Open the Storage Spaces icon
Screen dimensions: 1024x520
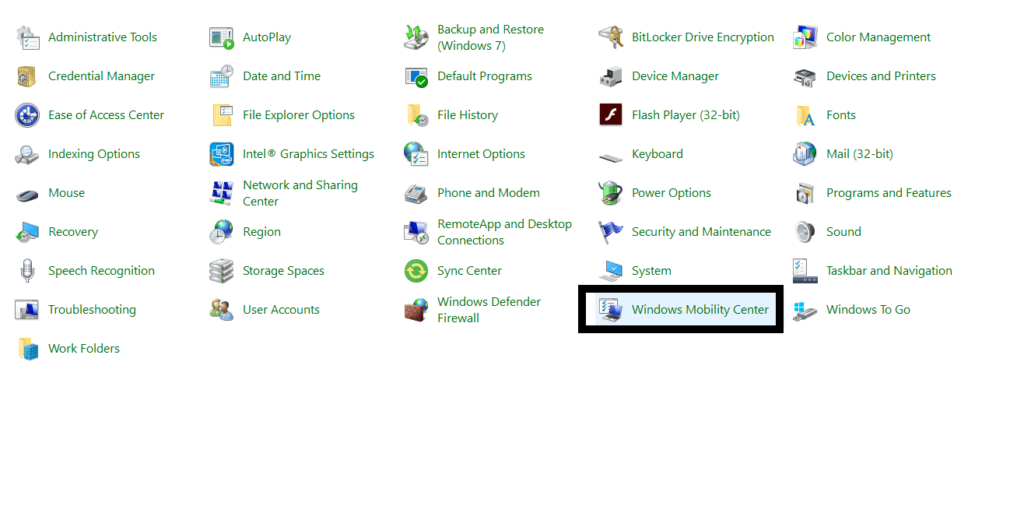tap(221, 271)
